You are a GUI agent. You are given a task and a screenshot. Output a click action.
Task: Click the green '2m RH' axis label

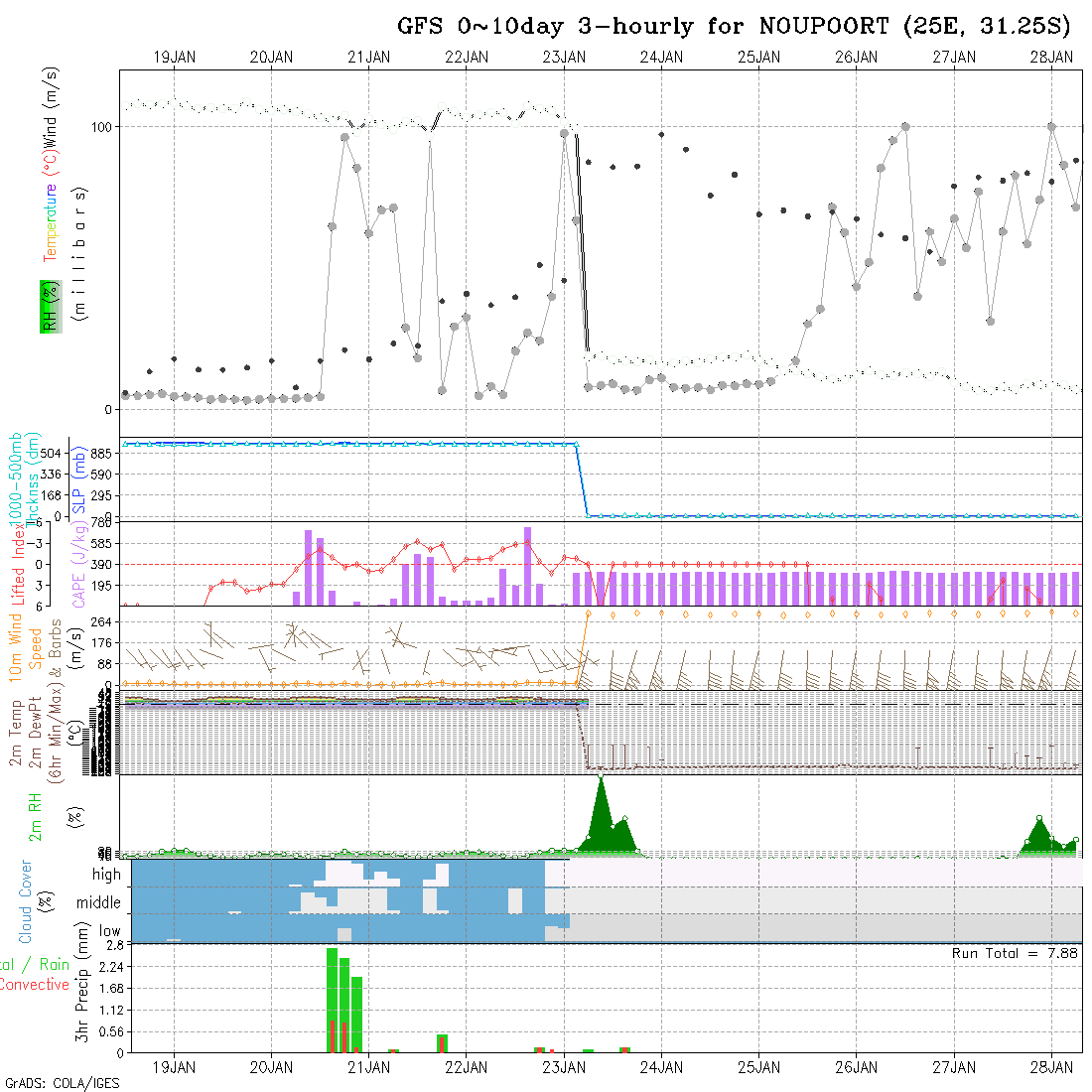(35, 817)
